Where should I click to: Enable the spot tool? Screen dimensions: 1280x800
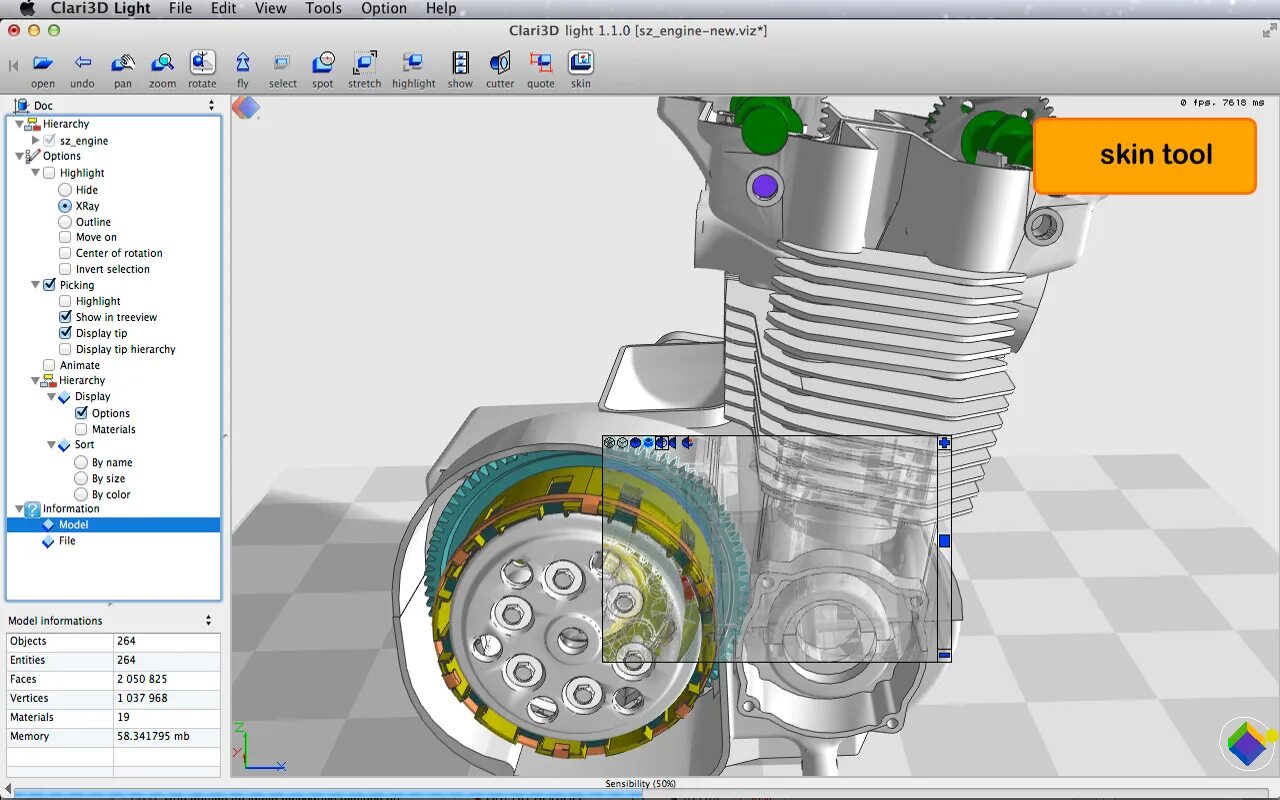[323, 64]
